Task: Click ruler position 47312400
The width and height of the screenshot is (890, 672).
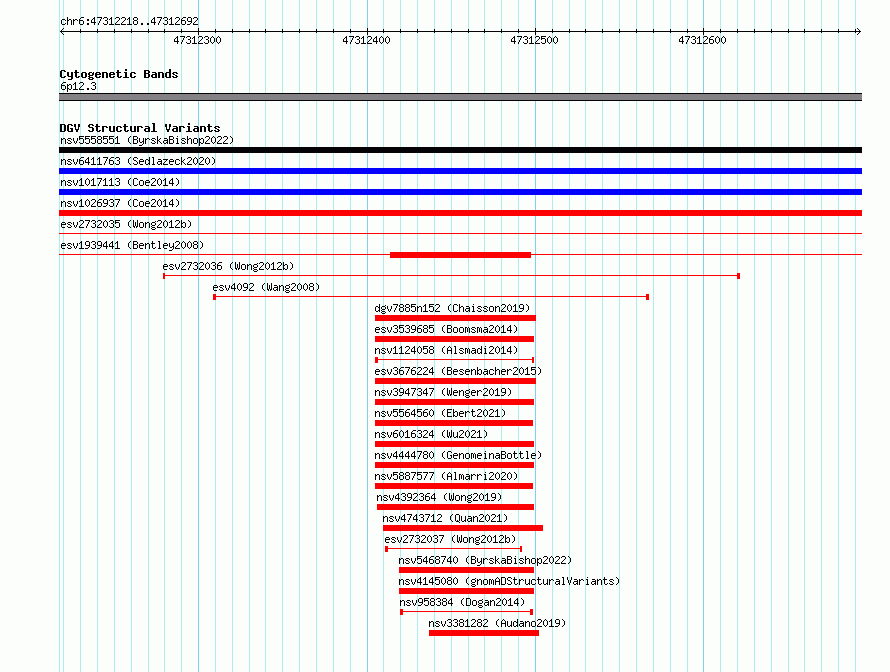Action: coord(366,40)
